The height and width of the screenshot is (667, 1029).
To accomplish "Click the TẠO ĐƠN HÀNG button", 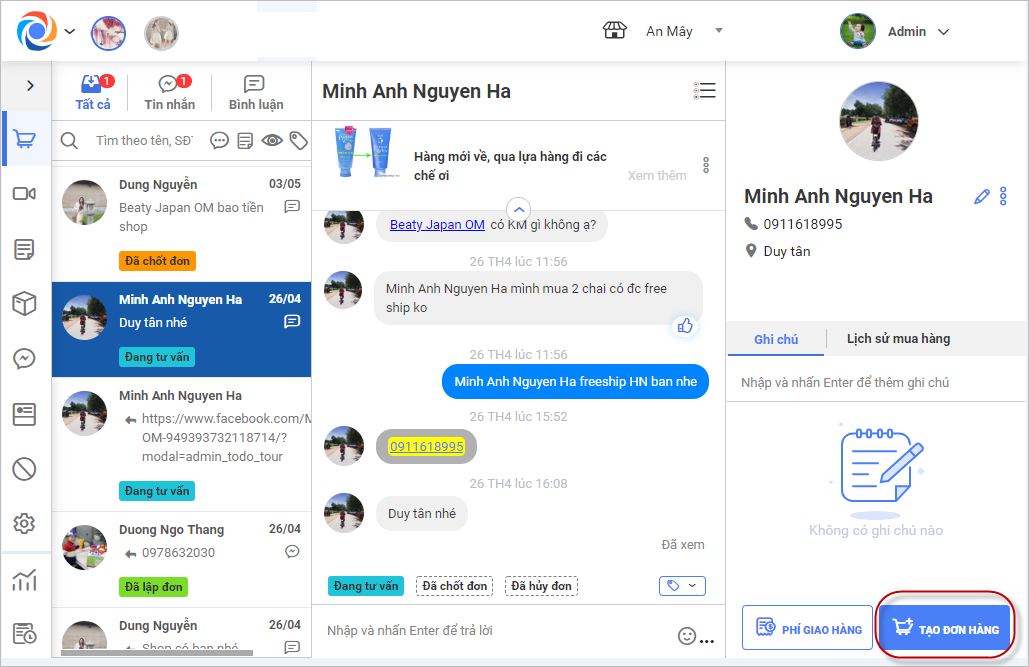I will 945,628.
